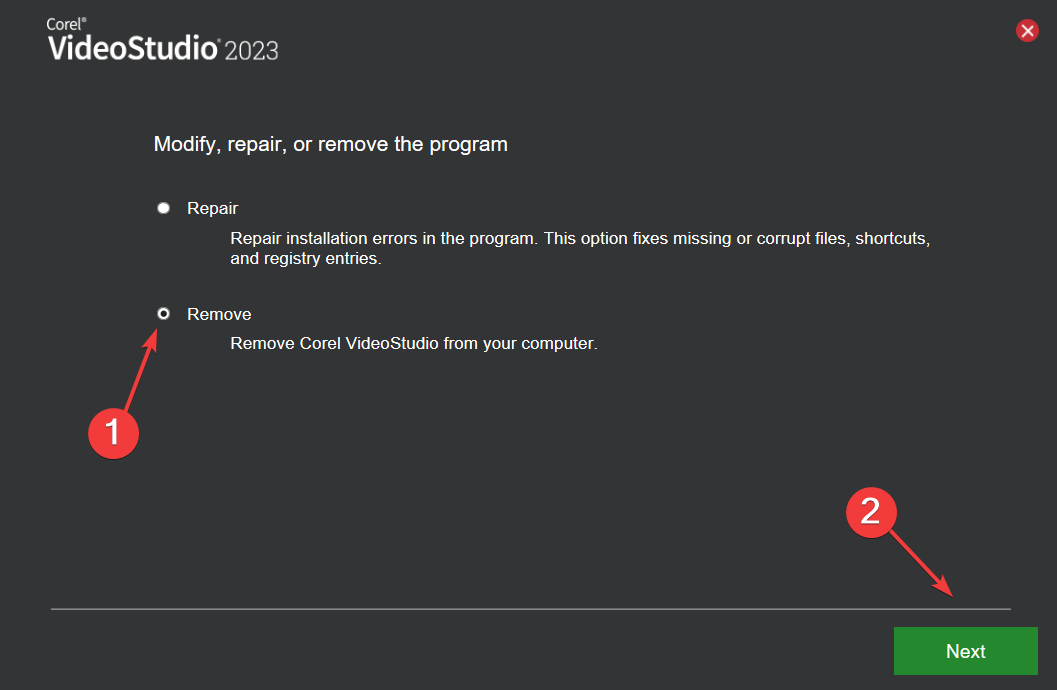Click the "Repair" option label
Screen dimensions: 1057x690
212,208
